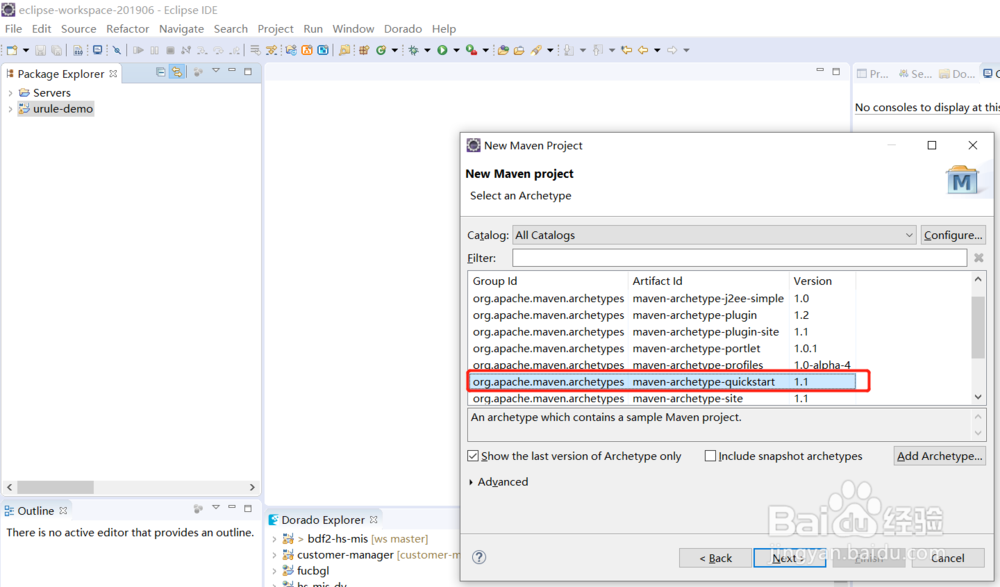Image resolution: width=1000 pixels, height=587 pixels.
Task: Open the File menu
Action: [x=13, y=29]
